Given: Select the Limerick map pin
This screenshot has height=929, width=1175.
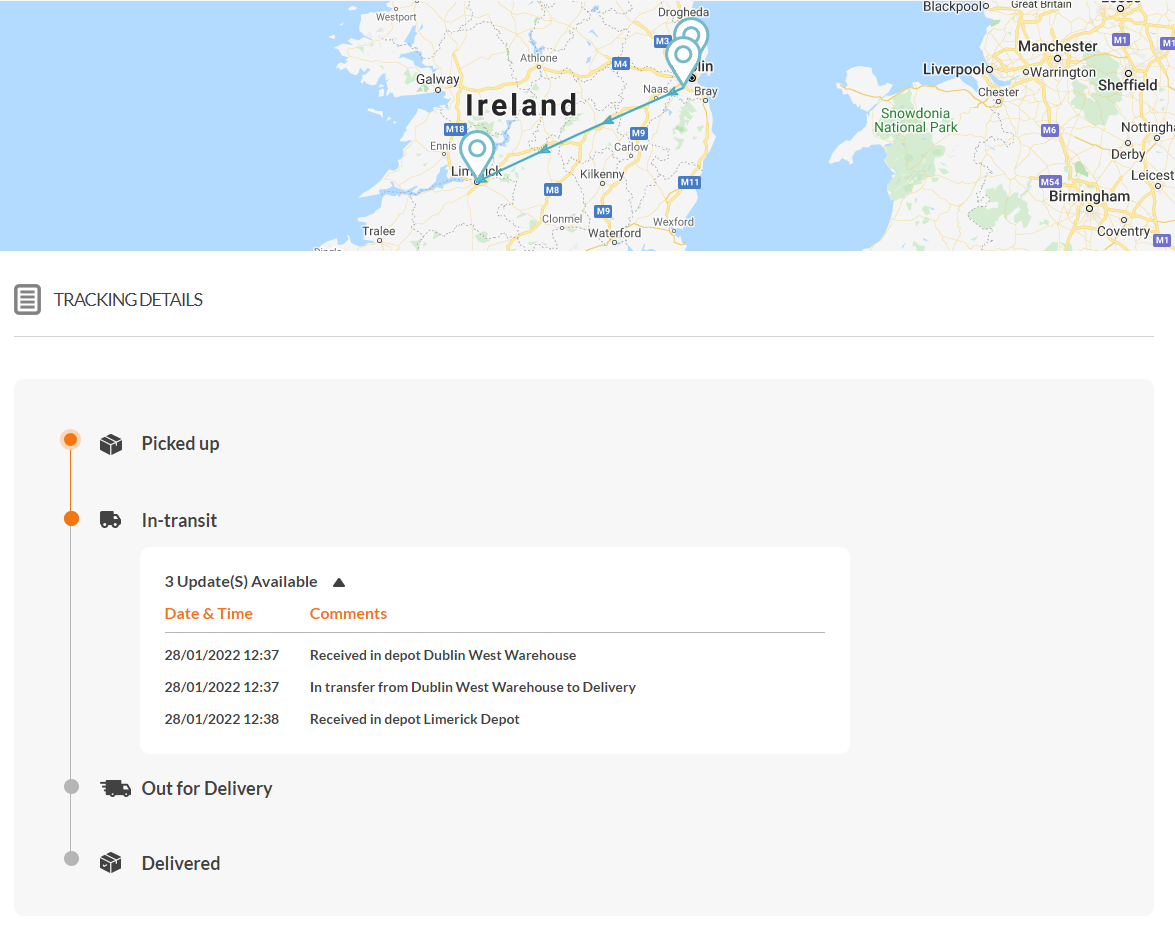Looking at the screenshot, I should [x=477, y=150].
